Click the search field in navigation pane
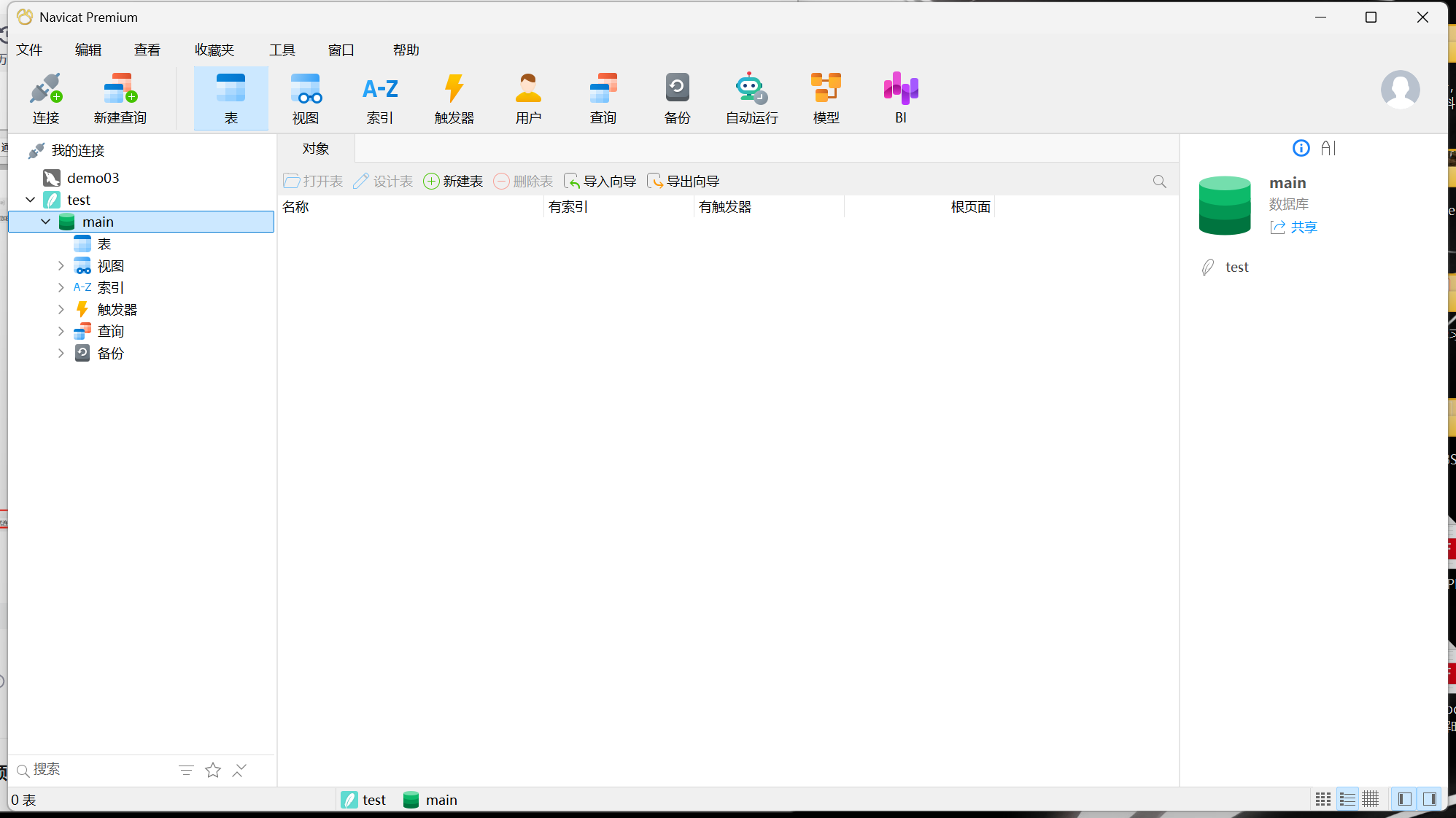The height and width of the screenshot is (818, 1456). click(95, 770)
